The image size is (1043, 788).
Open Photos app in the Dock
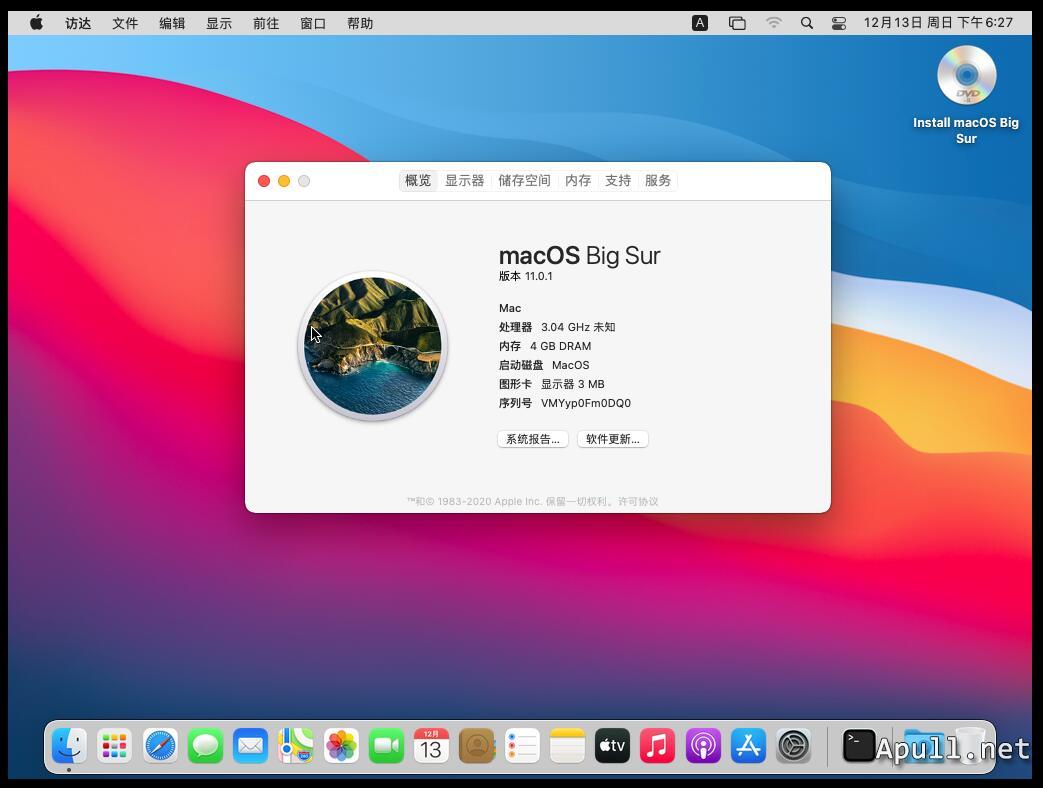[x=341, y=745]
